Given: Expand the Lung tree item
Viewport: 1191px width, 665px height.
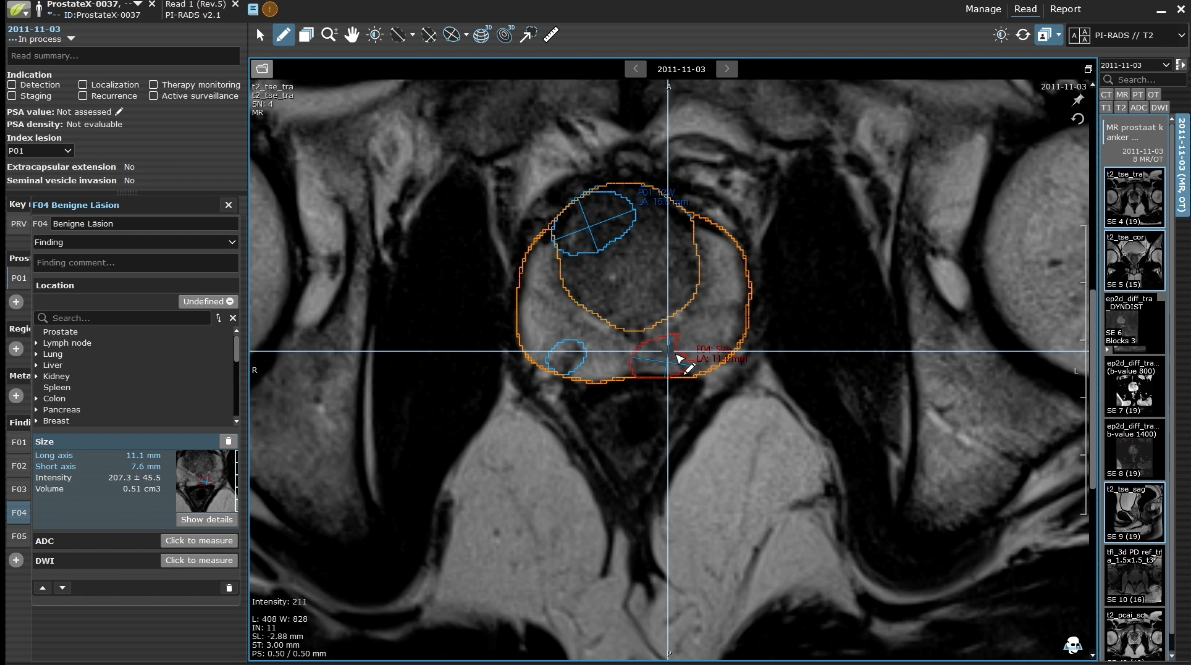Looking at the screenshot, I should coord(36,354).
